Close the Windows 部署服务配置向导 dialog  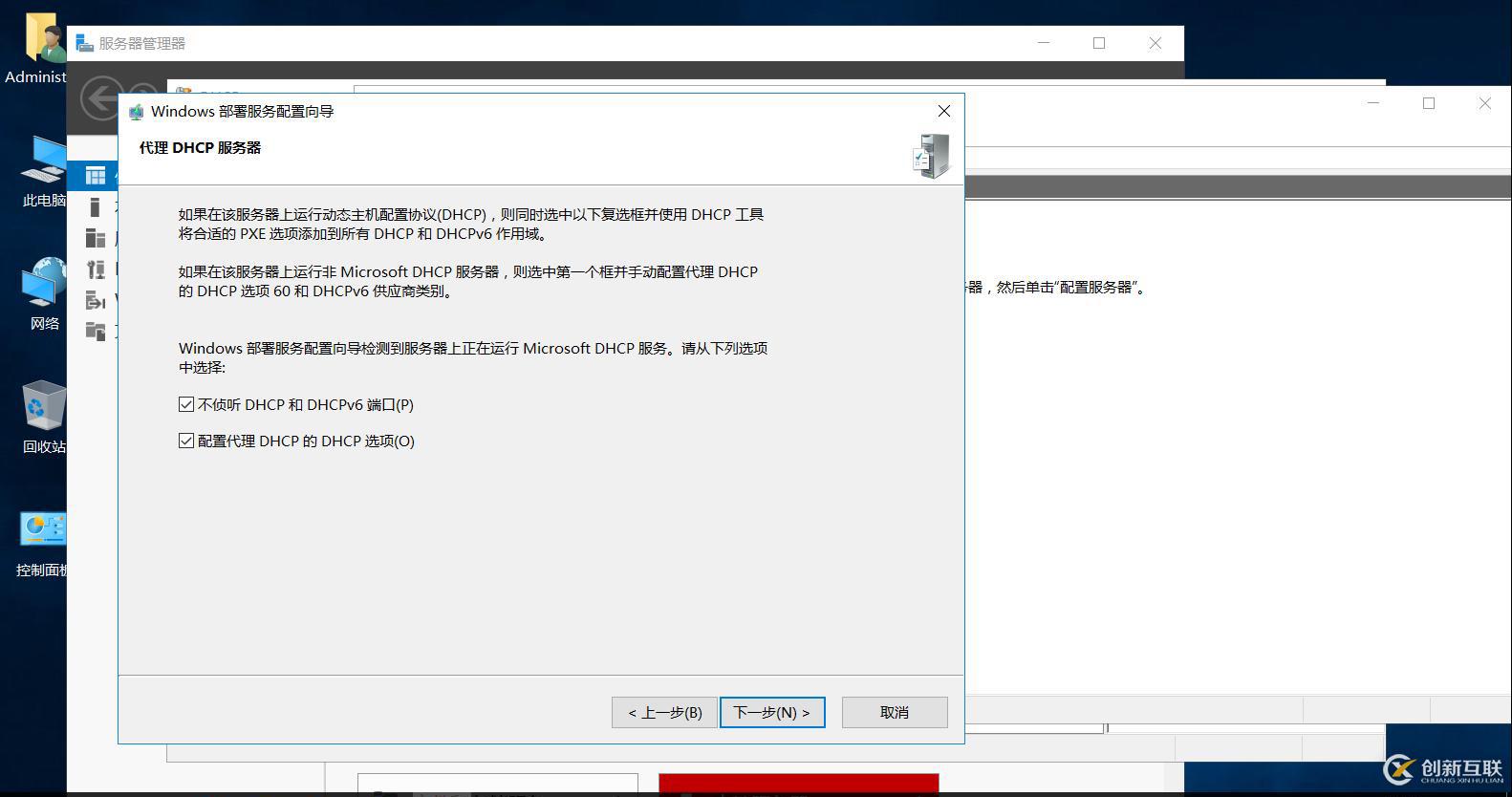944,111
